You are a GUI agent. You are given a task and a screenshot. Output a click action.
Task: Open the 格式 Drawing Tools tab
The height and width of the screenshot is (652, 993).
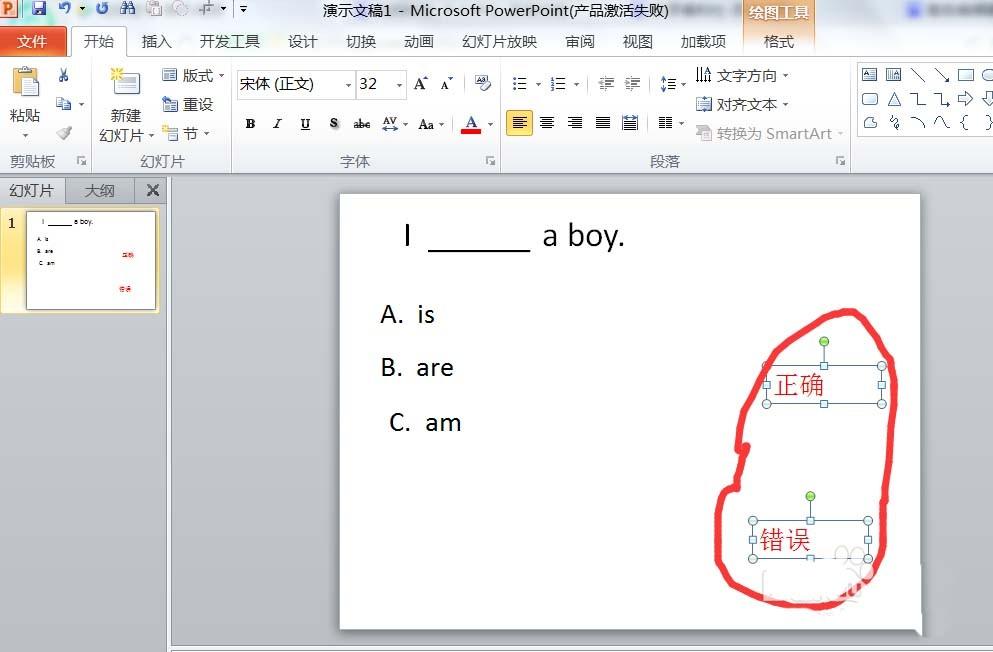click(x=779, y=41)
